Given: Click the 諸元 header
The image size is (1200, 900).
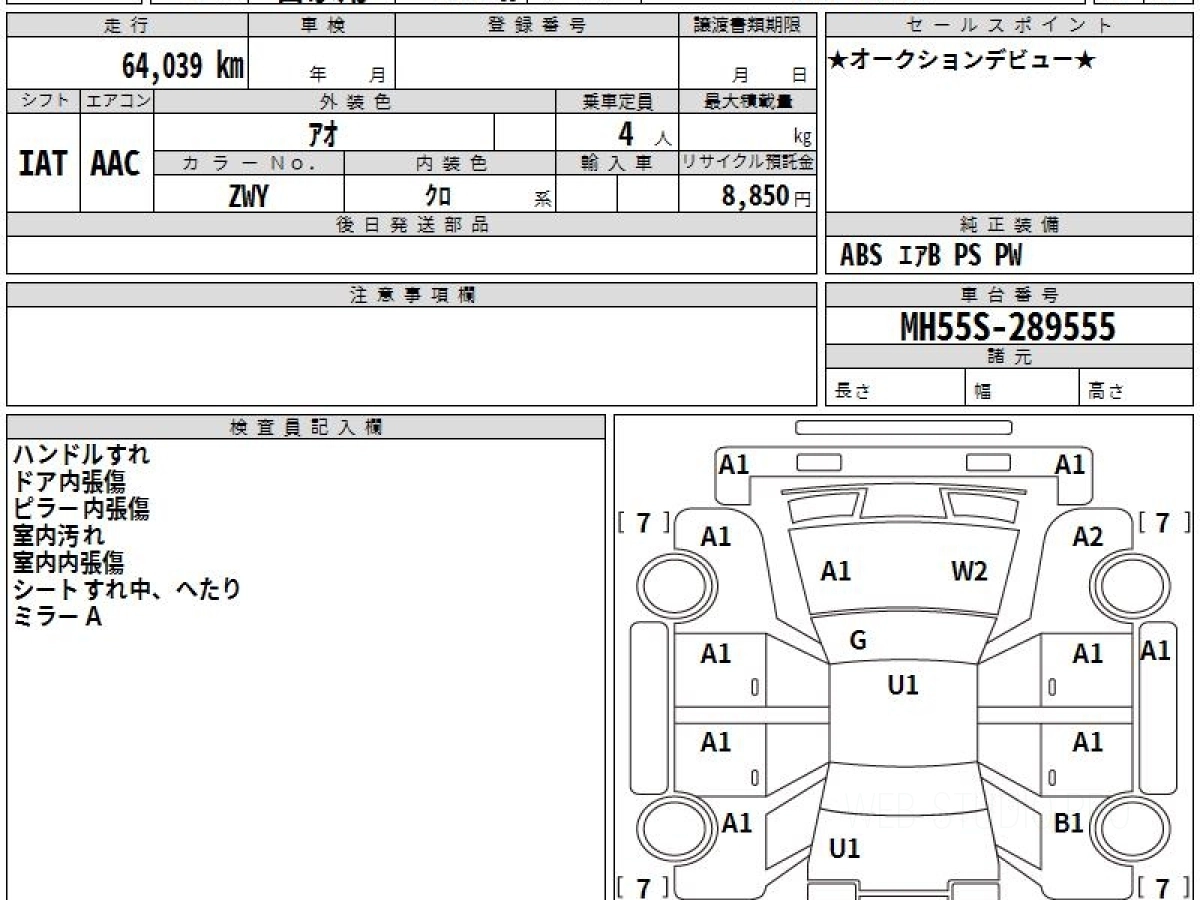Looking at the screenshot, I should point(1009,357).
